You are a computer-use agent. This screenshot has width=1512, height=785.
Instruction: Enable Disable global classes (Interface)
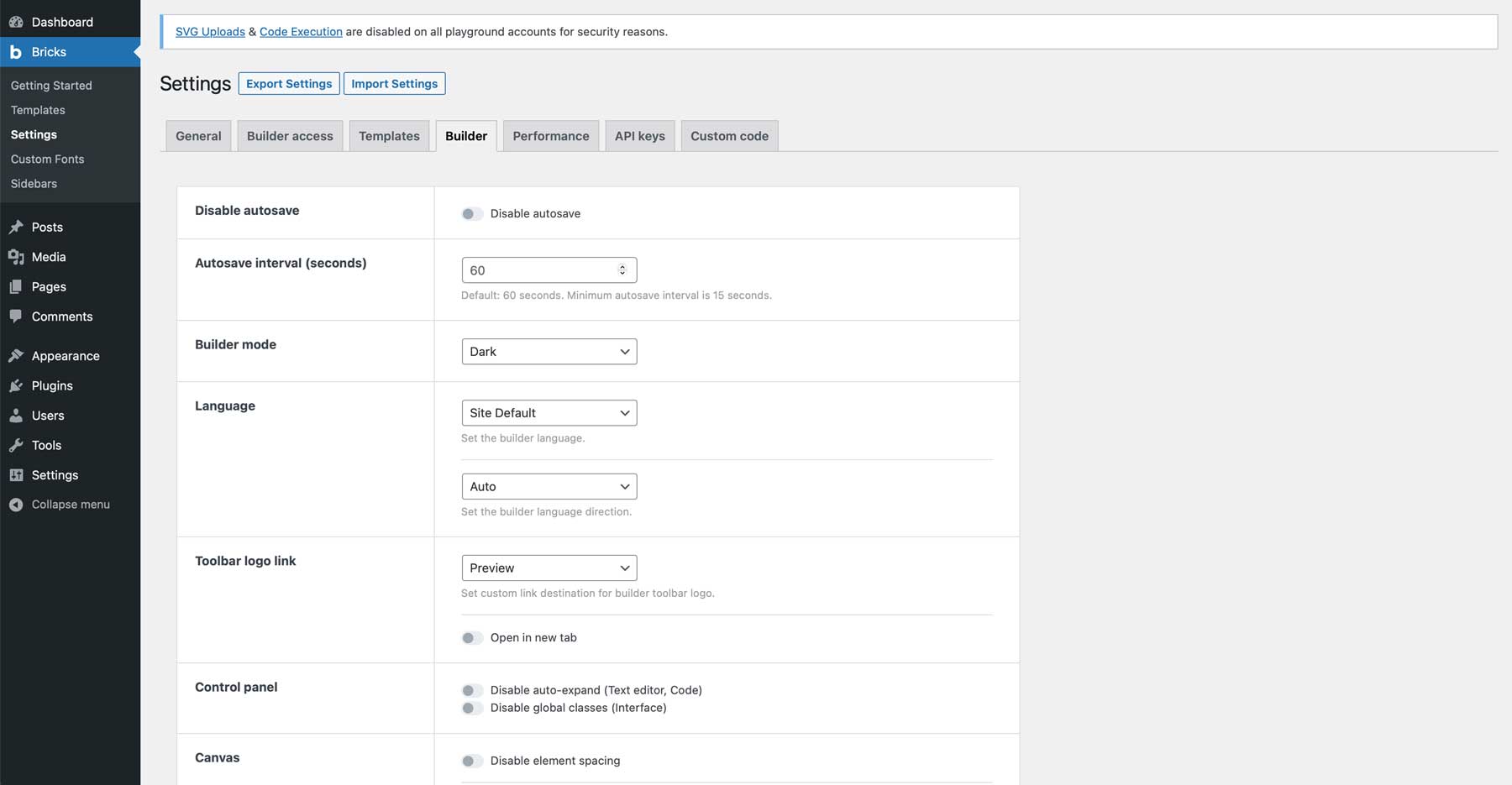pos(471,708)
